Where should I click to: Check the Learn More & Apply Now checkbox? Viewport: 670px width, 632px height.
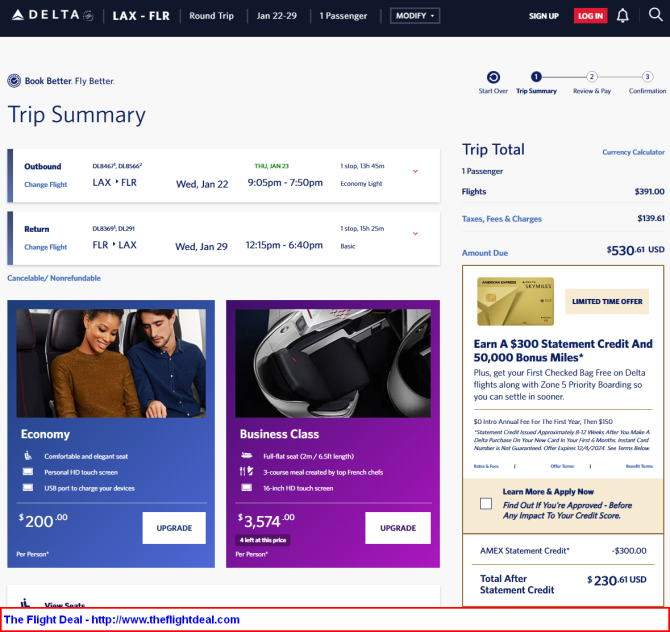pyautogui.click(x=486, y=503)
